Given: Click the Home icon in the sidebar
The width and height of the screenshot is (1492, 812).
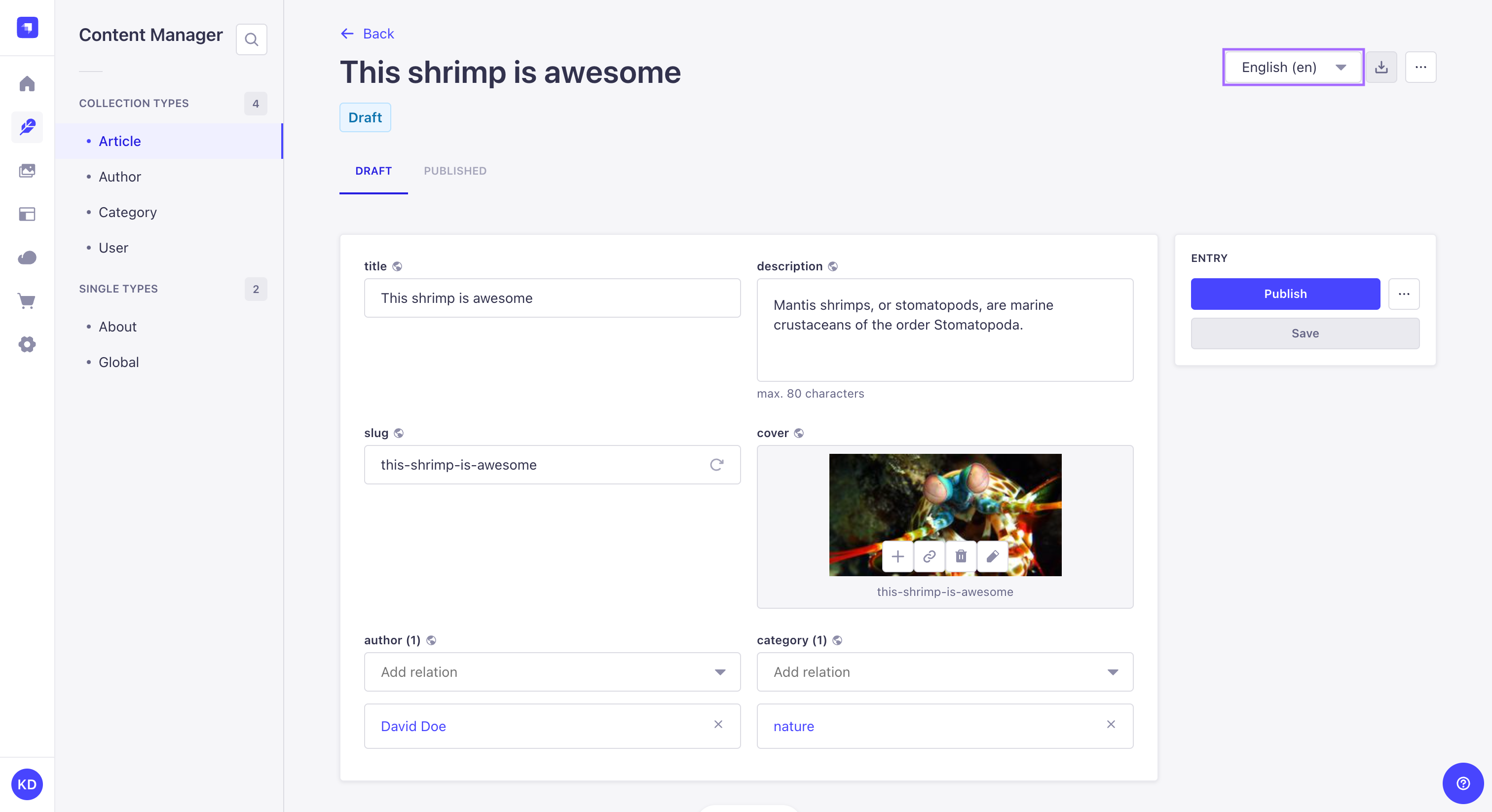Looking at the screenshot, I should pos(27,84).
